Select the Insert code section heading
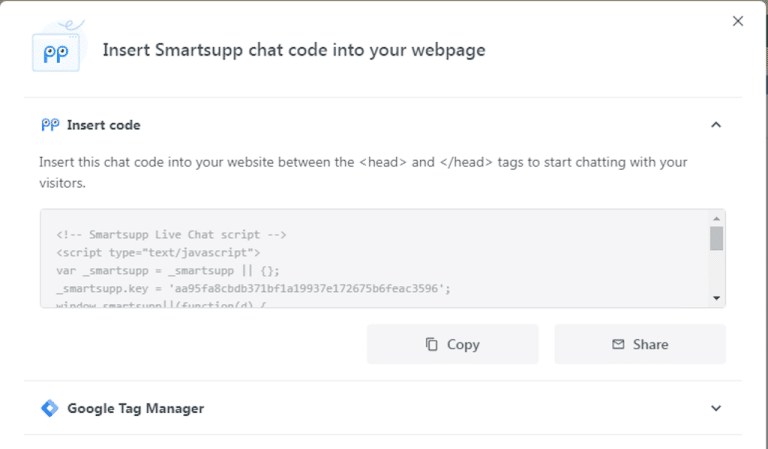This screenshot has height=449, width=768. 103,125
